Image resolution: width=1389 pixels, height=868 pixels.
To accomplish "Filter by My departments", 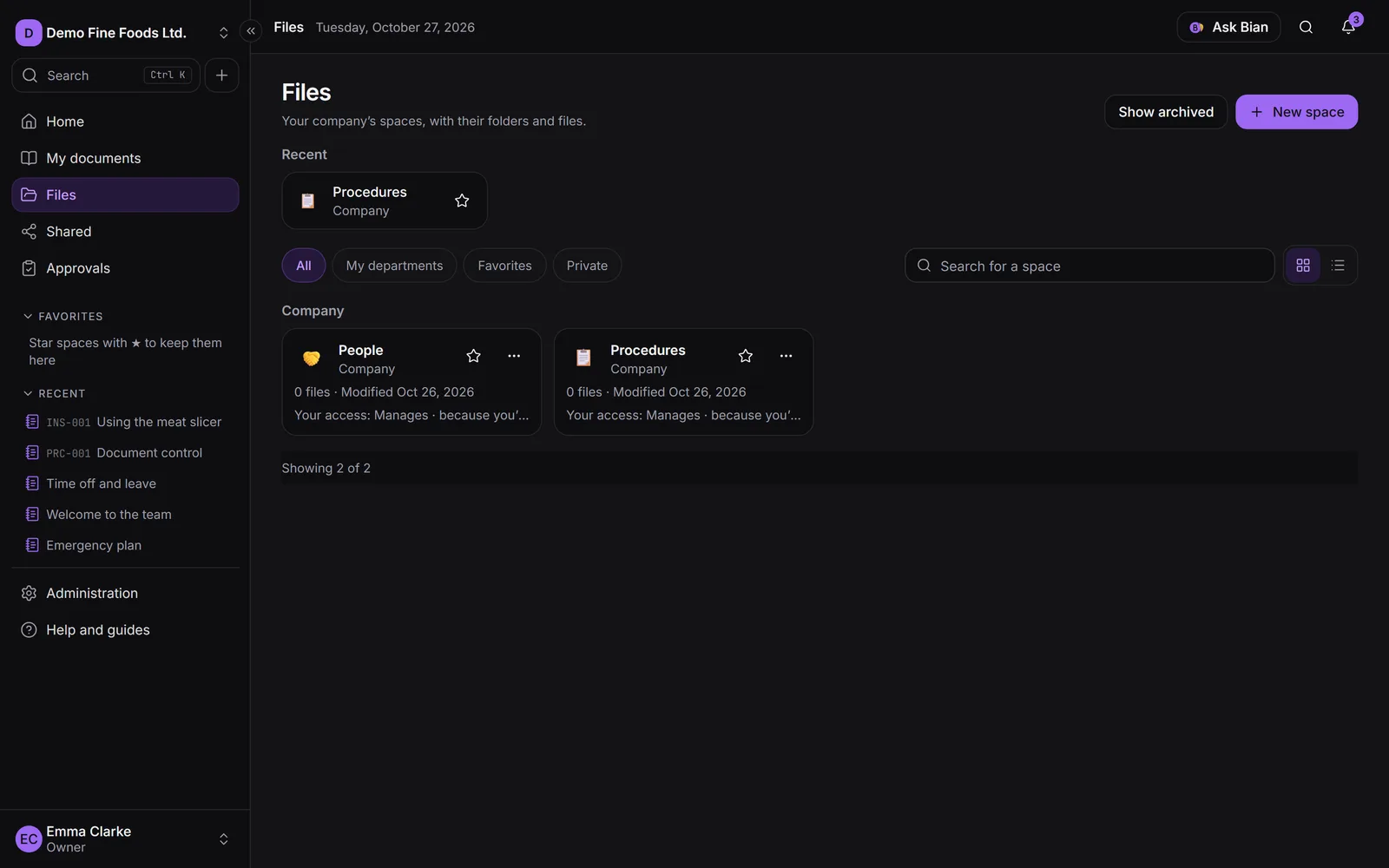I will coord(394,266).
